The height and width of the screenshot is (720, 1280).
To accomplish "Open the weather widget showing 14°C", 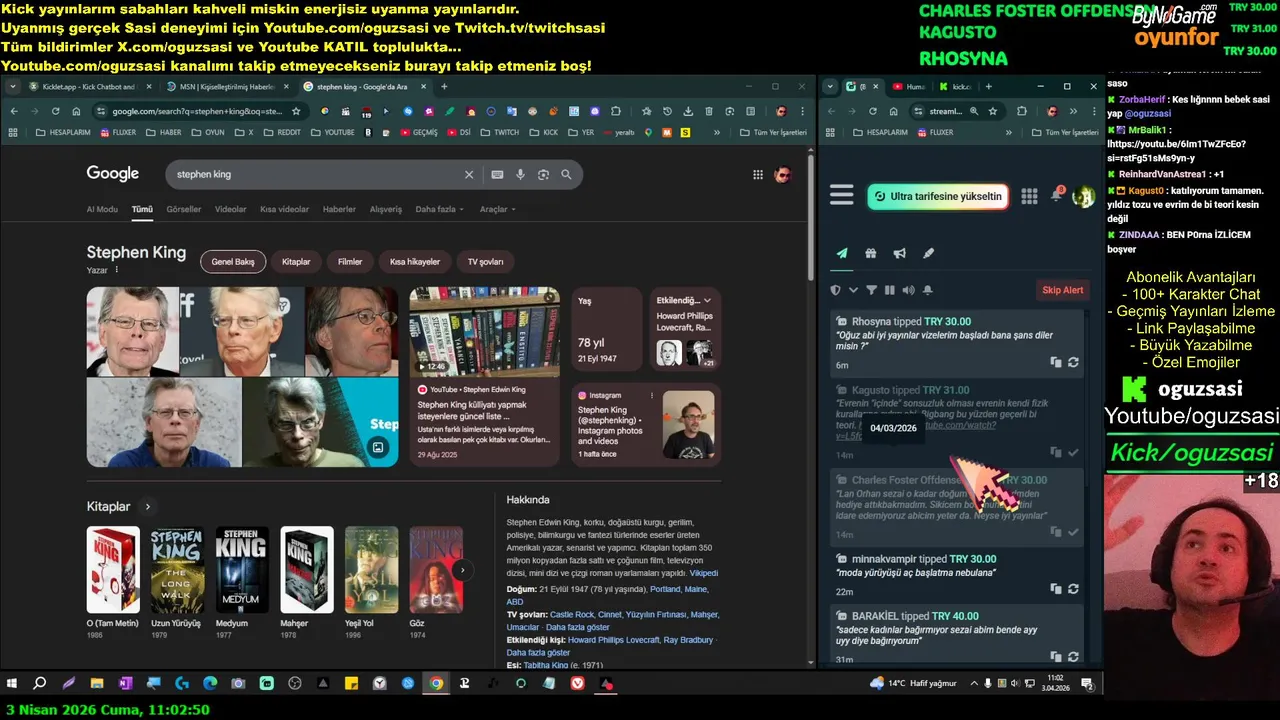I will (x=913, y=683).
